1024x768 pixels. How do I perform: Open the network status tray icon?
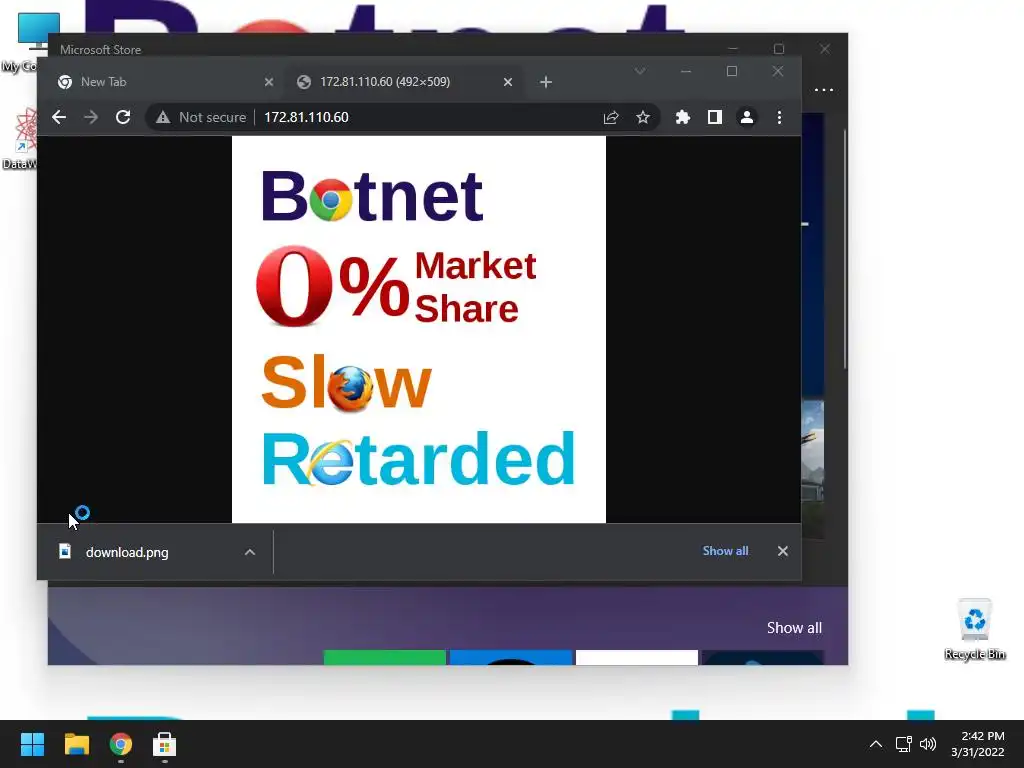click(x=903, y=744)
